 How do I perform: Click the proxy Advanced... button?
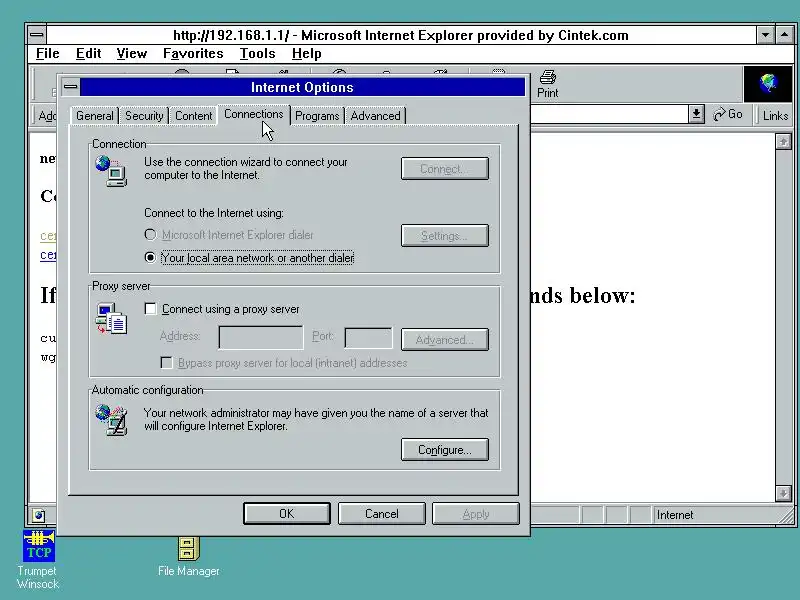[445, 340]
